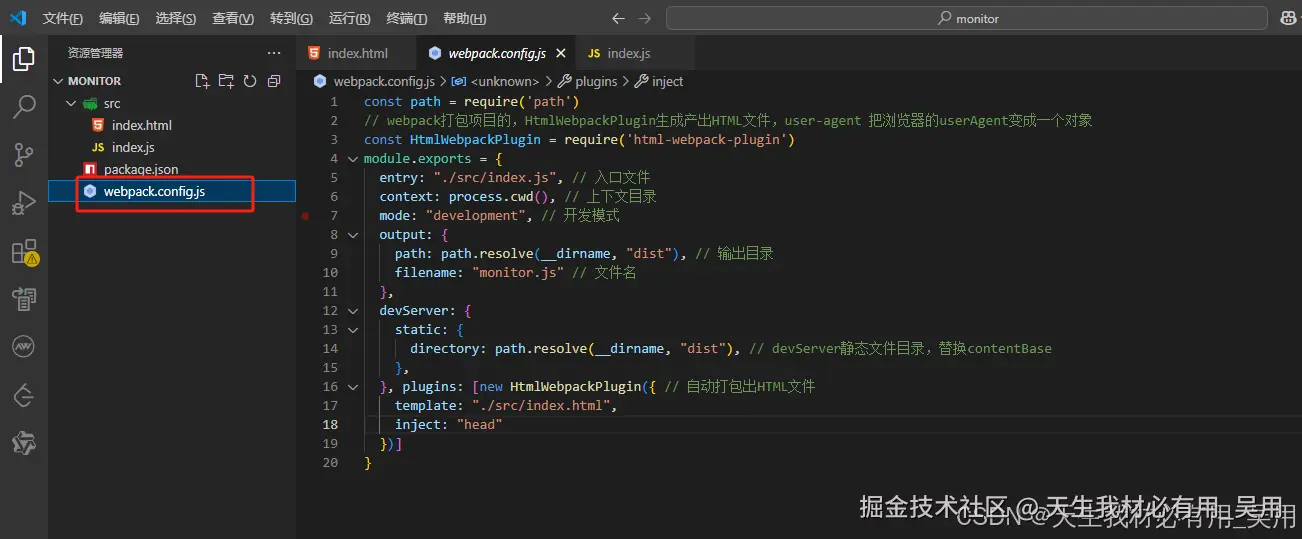Open the 文件(F) menu

63,19
